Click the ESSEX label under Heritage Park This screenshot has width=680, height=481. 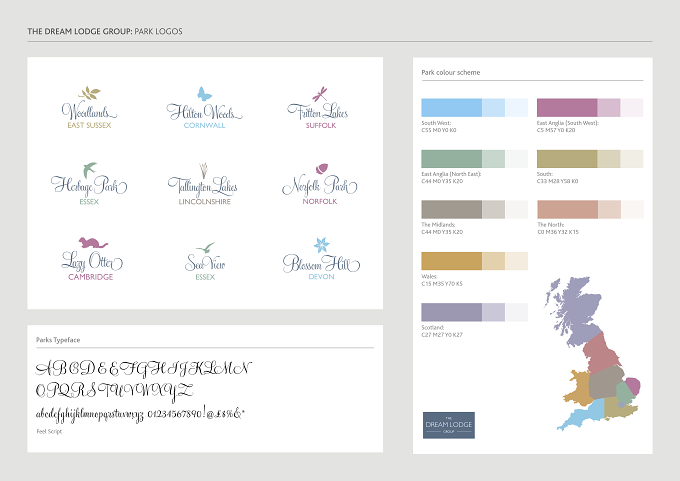coord(89,202)
